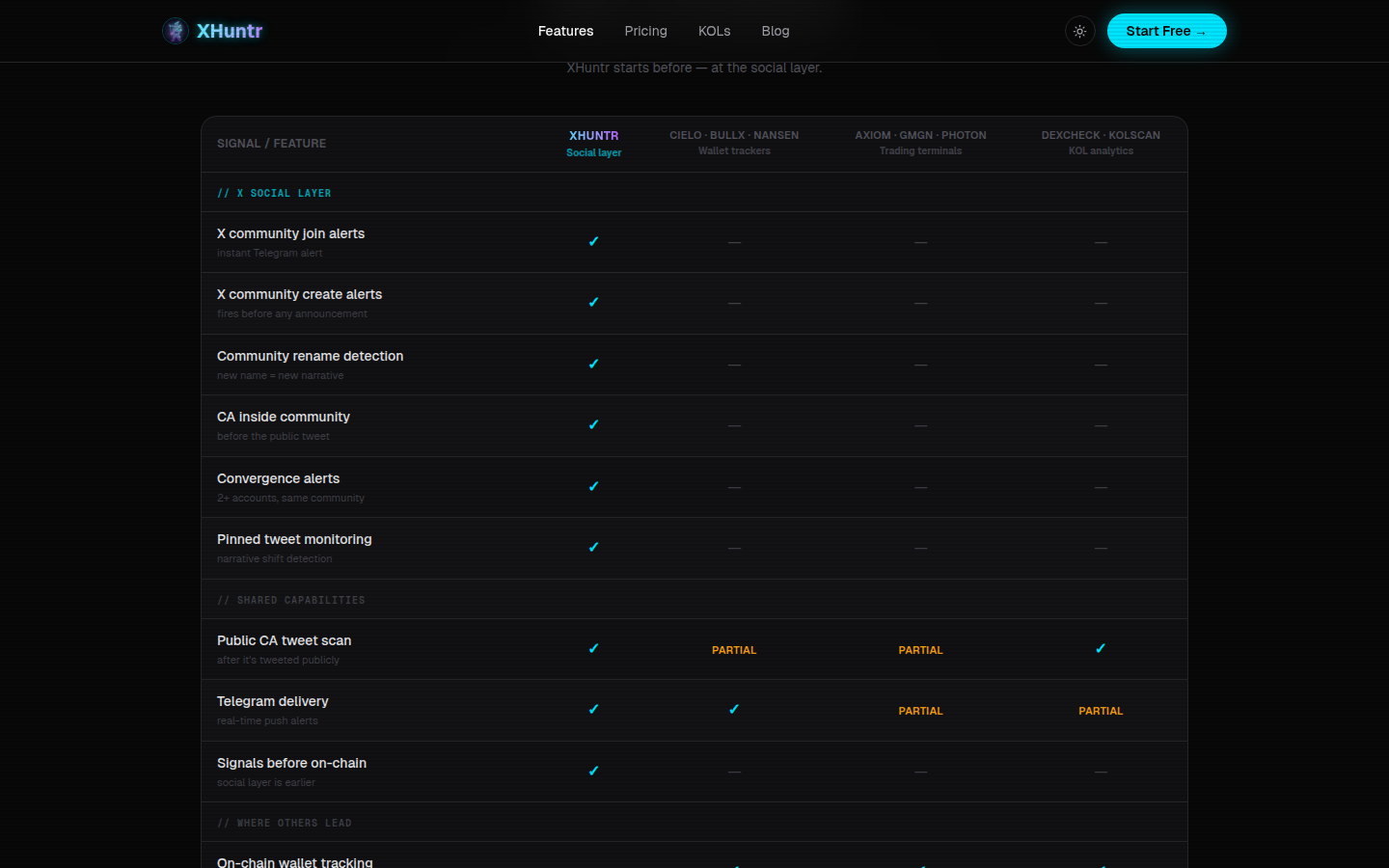This screenshot has height=868, width=1389.
Task: Click the SIGNAL / FEATURE header
Action: click(x=271, y=144)
